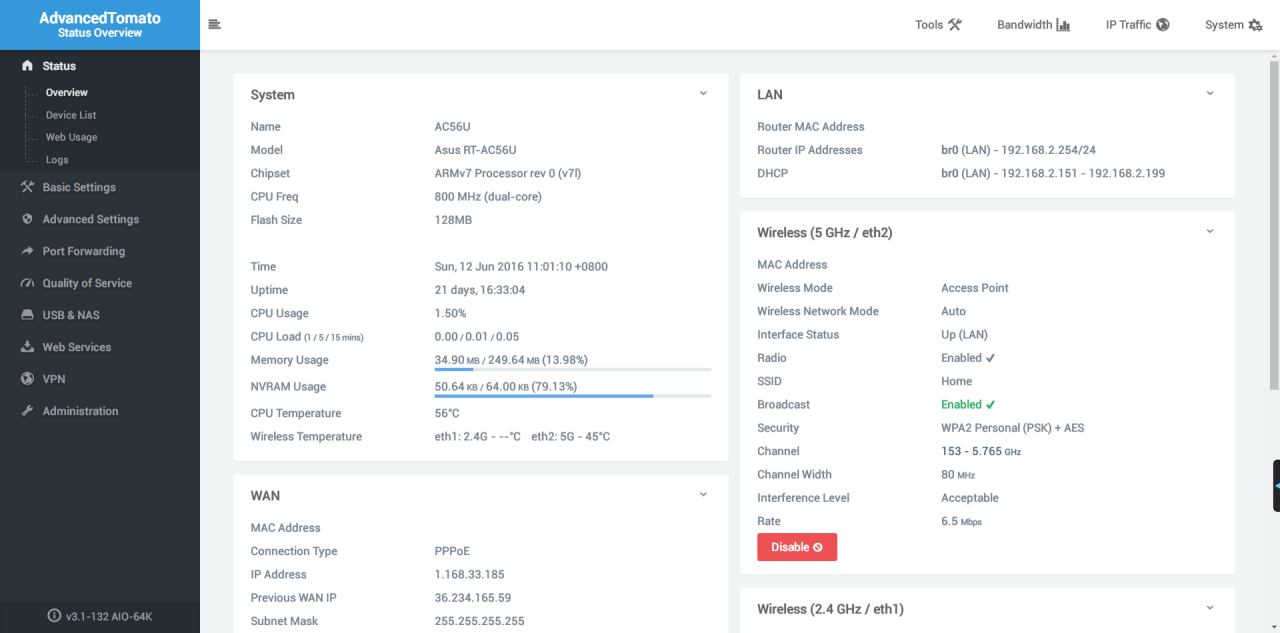Screen dimensions: 1280x633
Task: Collapse the WAN panel
Action: coord(703,495)
